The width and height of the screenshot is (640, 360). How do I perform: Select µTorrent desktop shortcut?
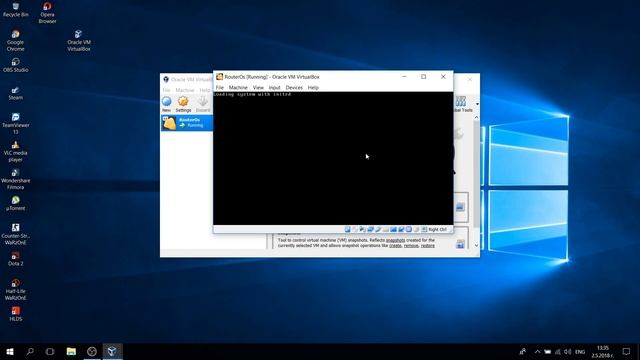(x=16, y=203)
